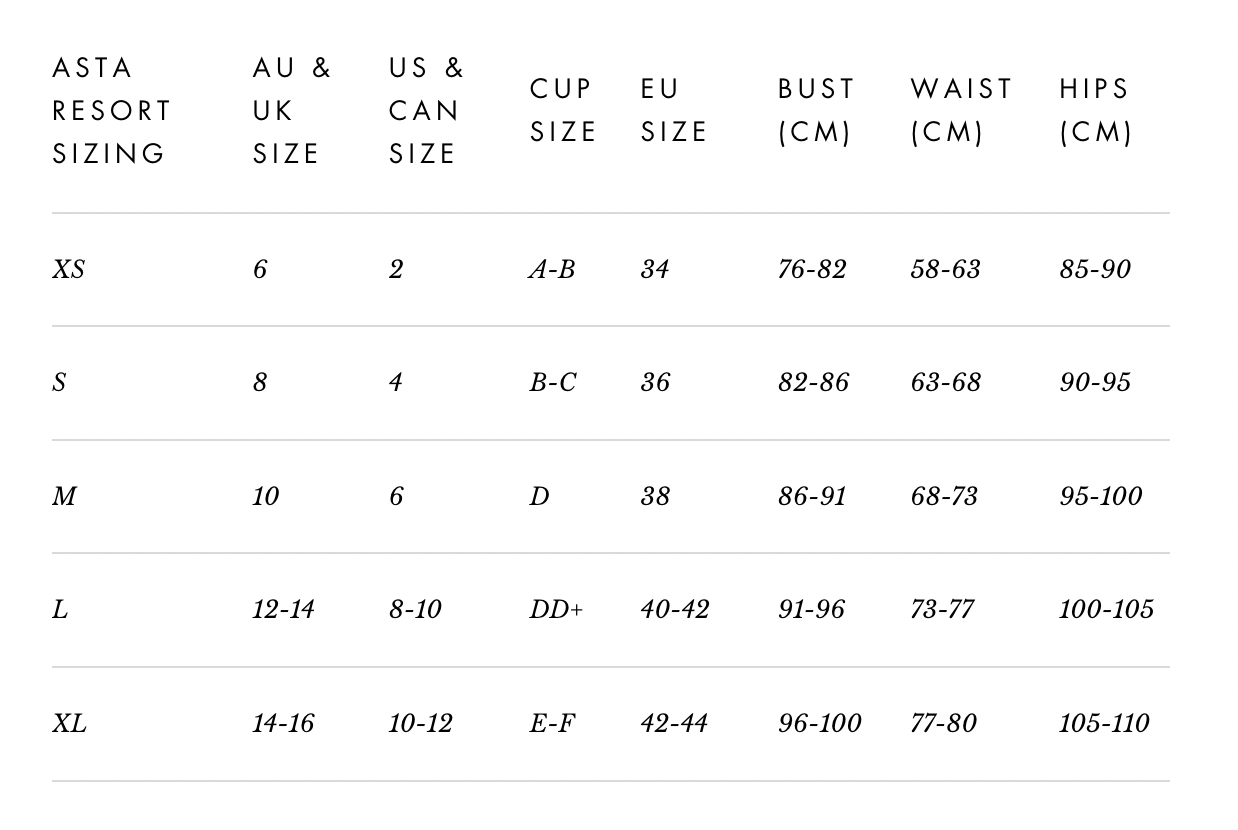Select the S row label
The width and height of the screenshot is (1238, 830).
[x=59, y=383]
